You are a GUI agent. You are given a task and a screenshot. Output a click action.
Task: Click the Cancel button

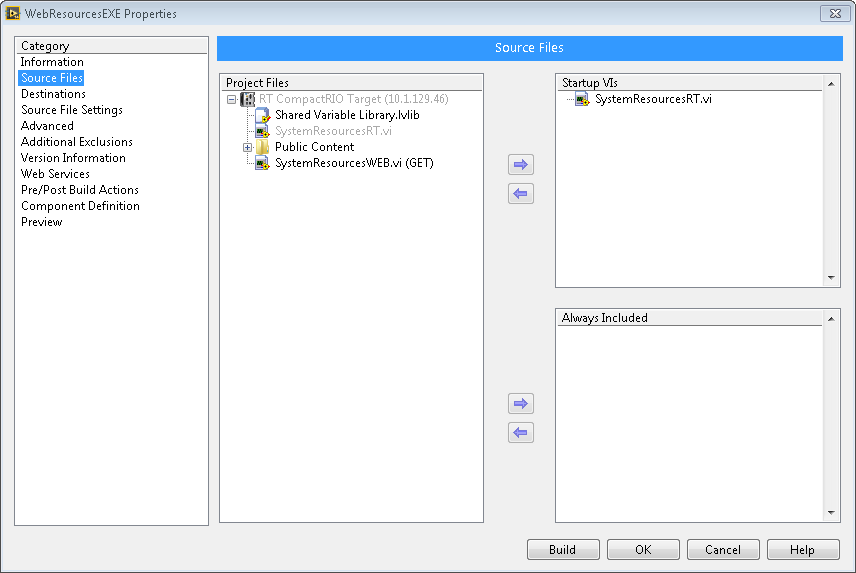click(723, 550)
